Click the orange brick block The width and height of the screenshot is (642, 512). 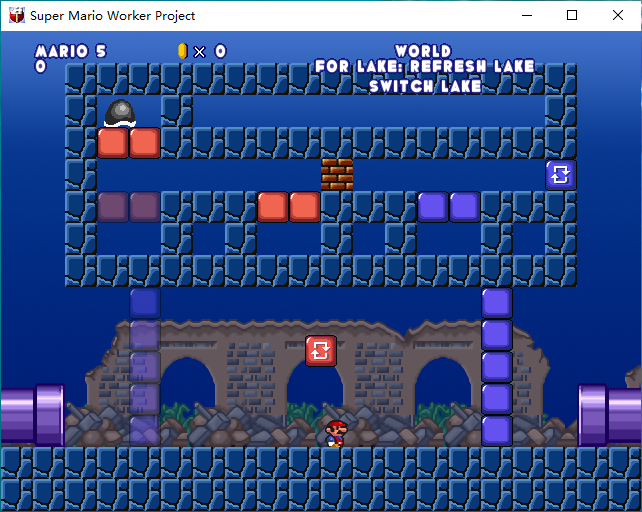tap(337, 174)
